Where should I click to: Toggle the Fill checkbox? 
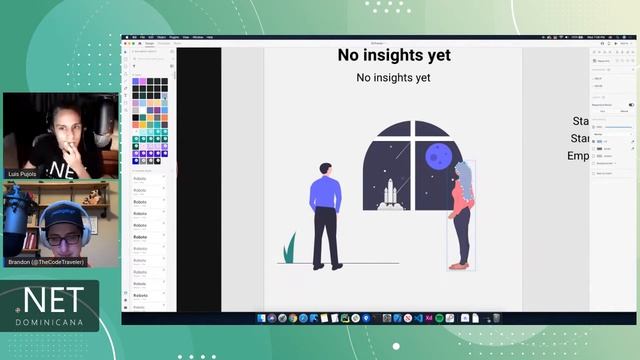point(593,141)
